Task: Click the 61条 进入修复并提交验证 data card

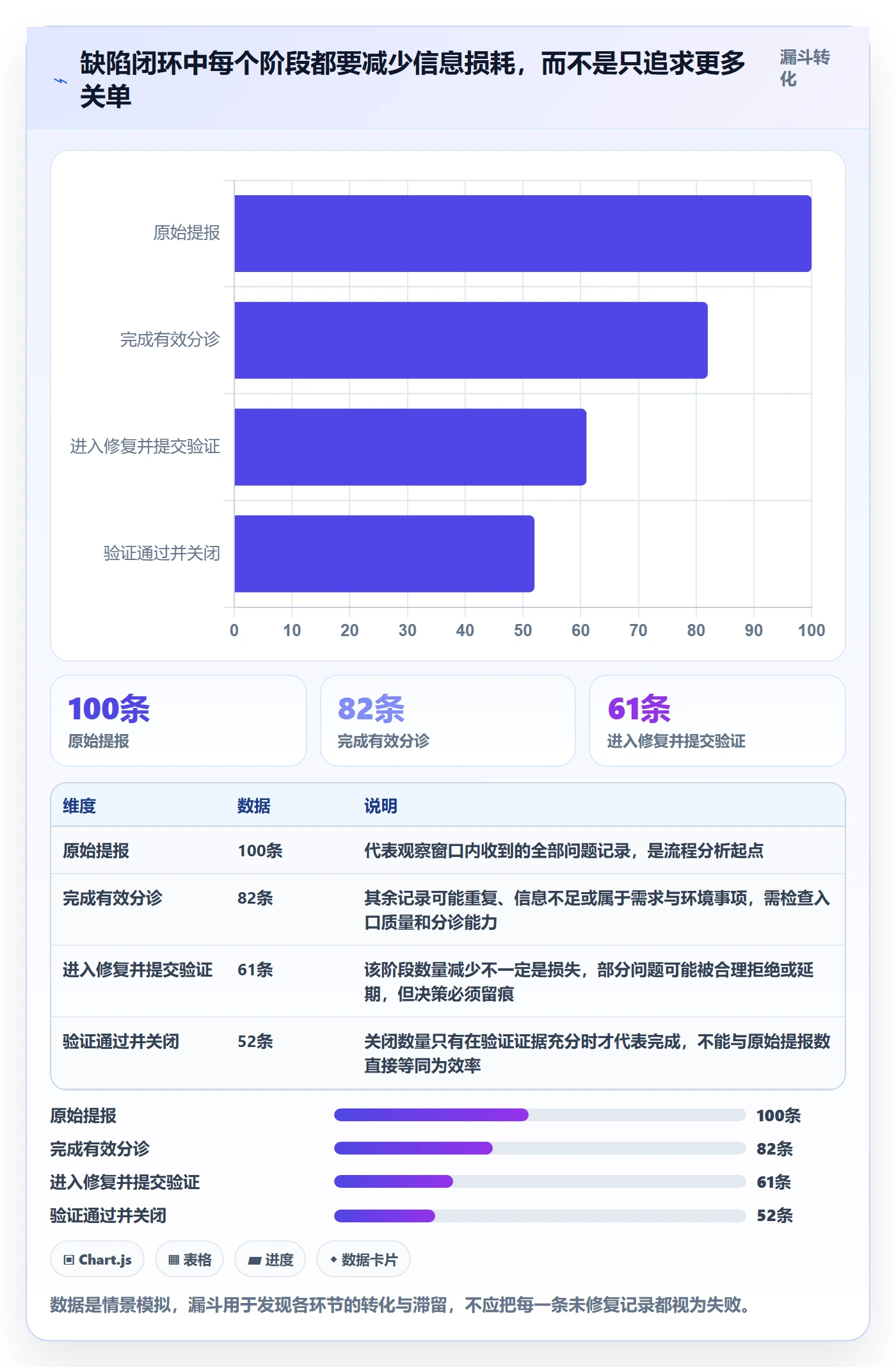Action: click(717, 721)
